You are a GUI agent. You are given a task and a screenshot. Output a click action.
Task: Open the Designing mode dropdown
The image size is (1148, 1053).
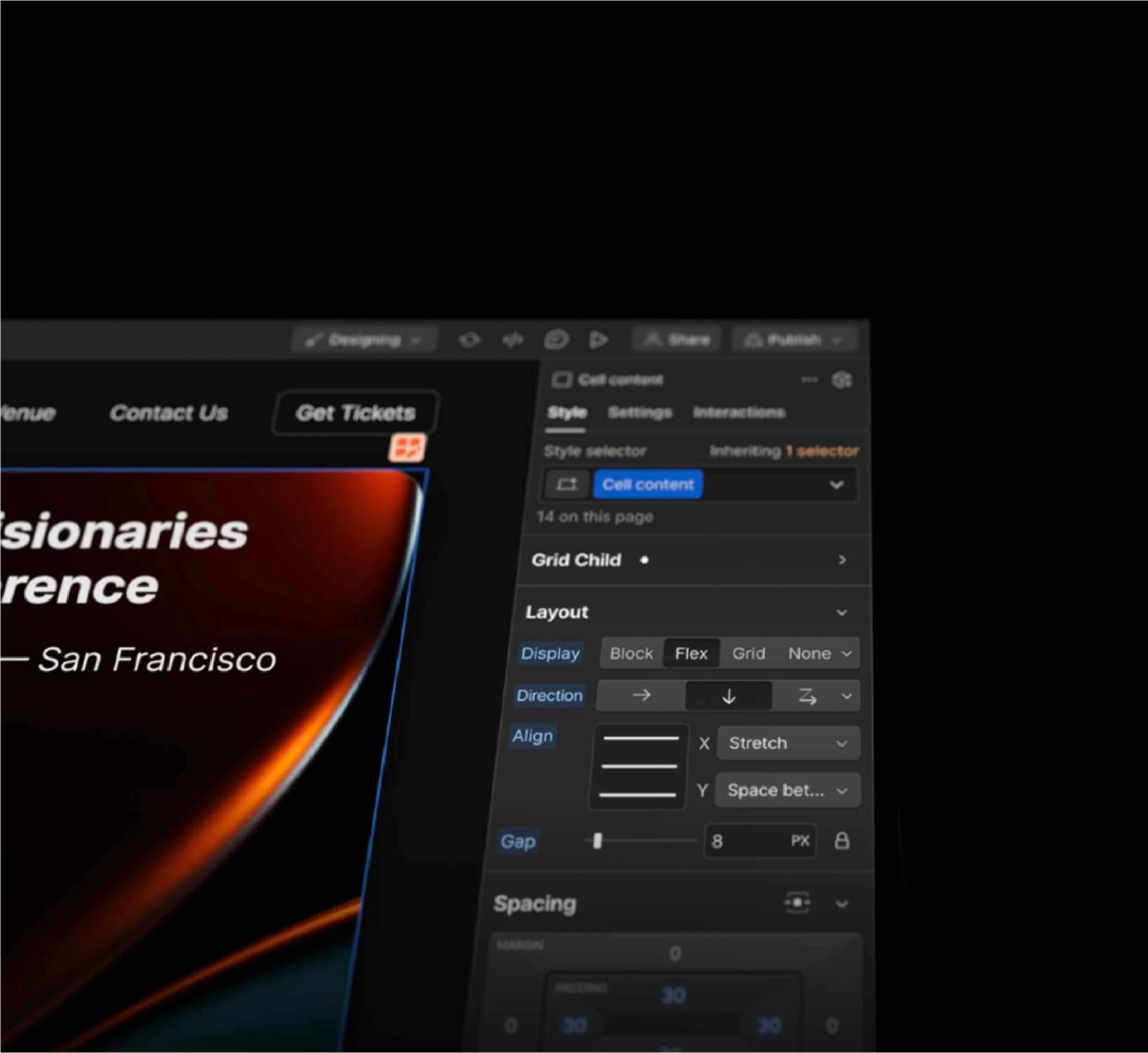364,340
